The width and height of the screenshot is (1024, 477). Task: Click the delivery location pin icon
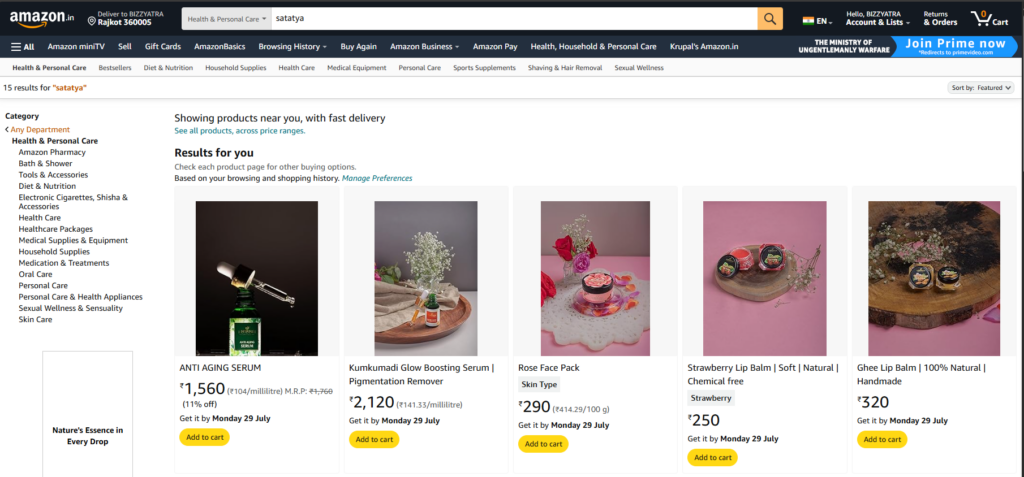92,20
